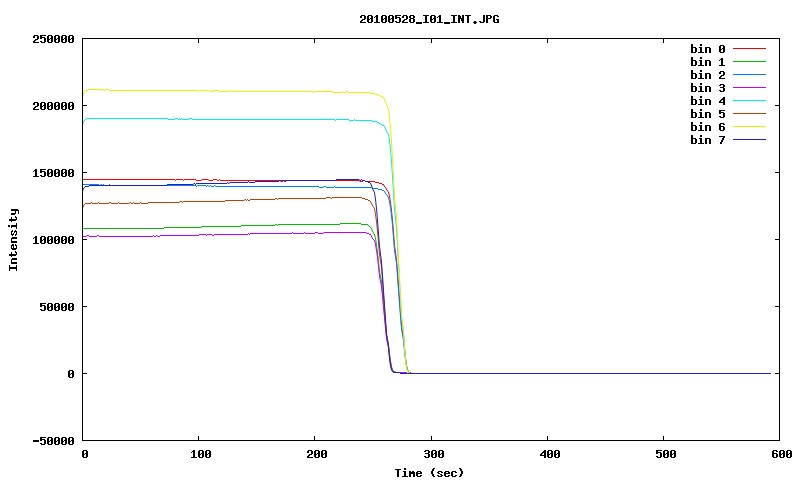800x480 pixels.
Task: Click the 'bin 7' legend label
Action: click(x=708, y=140)
